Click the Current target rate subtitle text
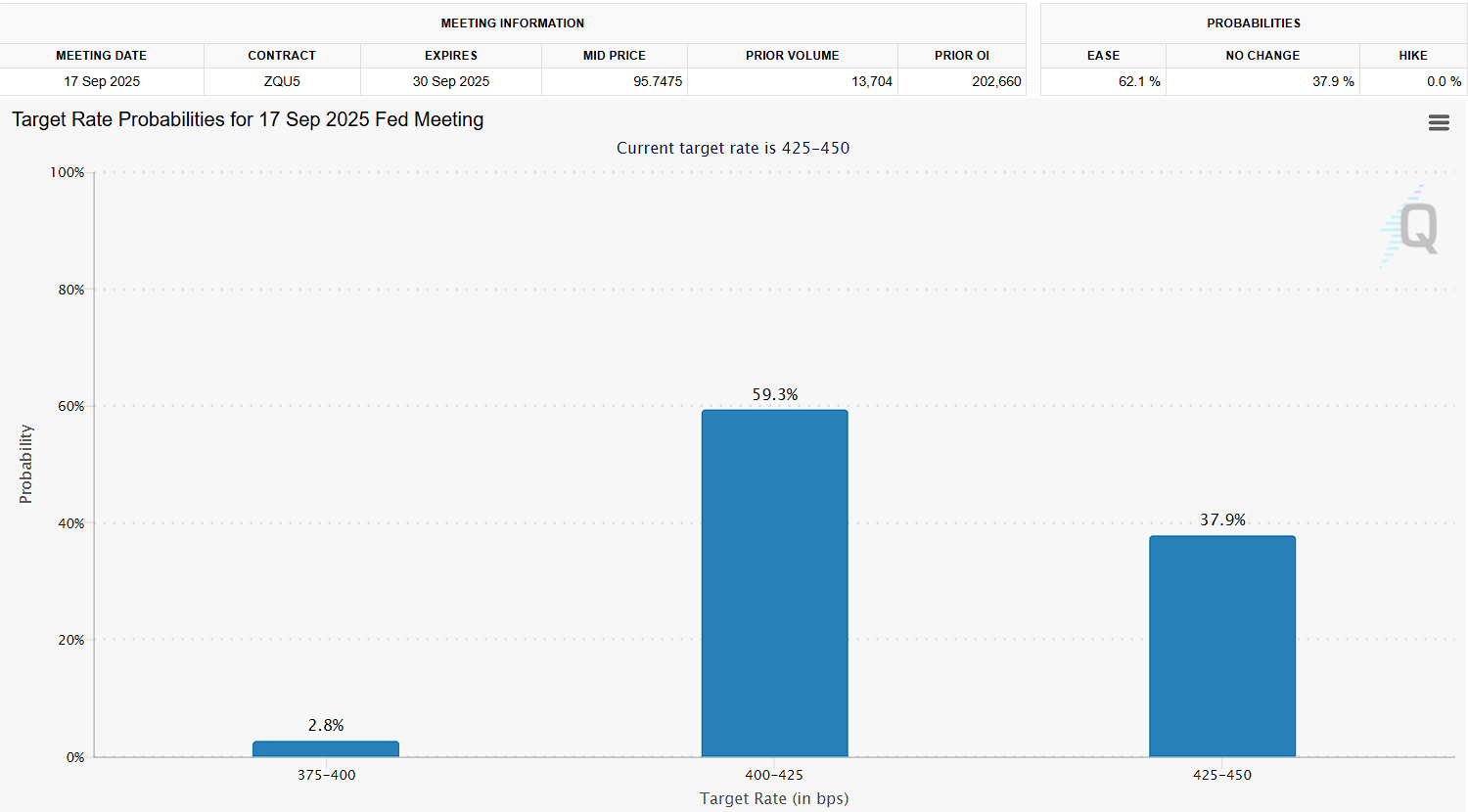This screenshot has height=812, width=1468. (733, 148)
